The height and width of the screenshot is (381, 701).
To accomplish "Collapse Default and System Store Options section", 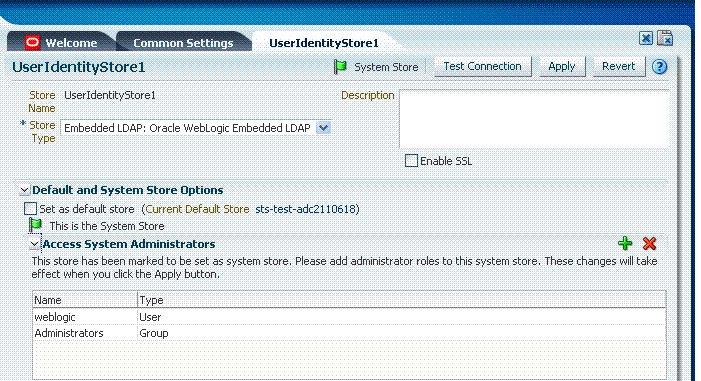I will pyautogui.click(x=25, y=190).
